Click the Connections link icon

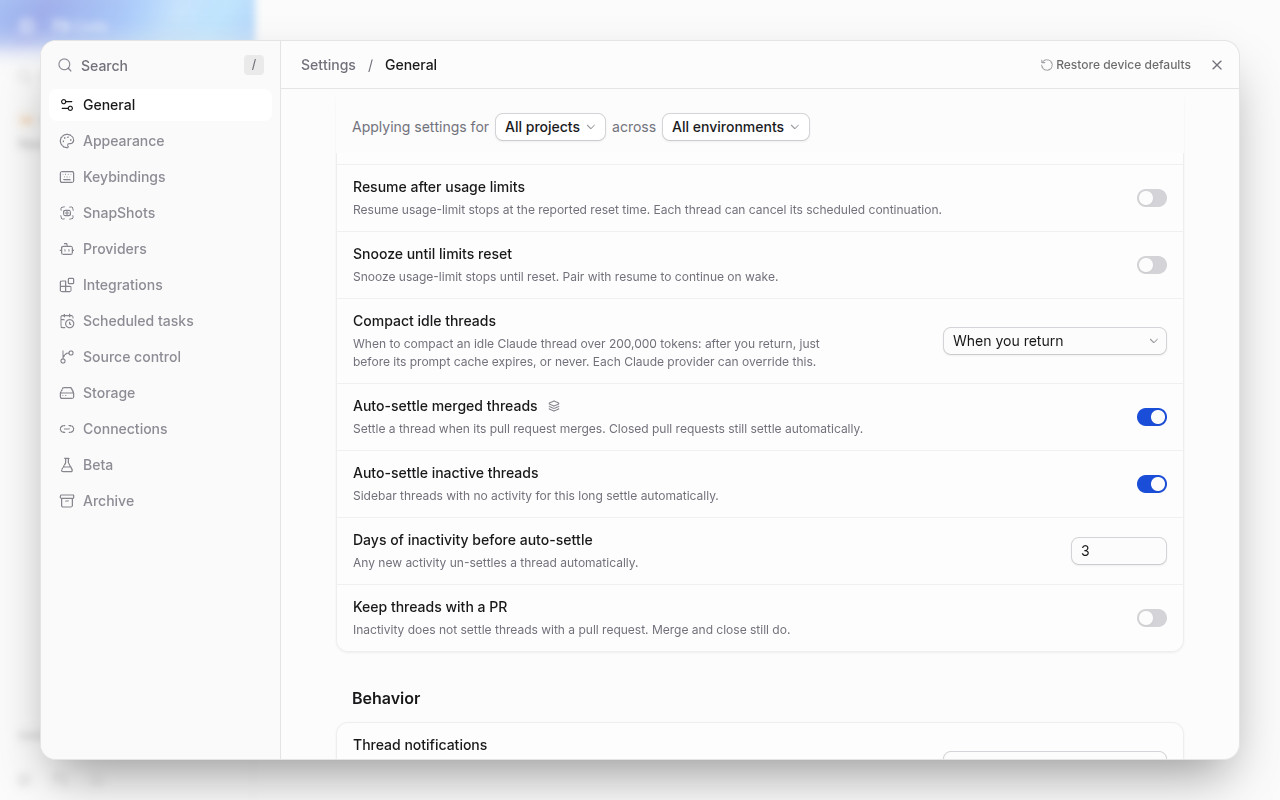(67, 429)
